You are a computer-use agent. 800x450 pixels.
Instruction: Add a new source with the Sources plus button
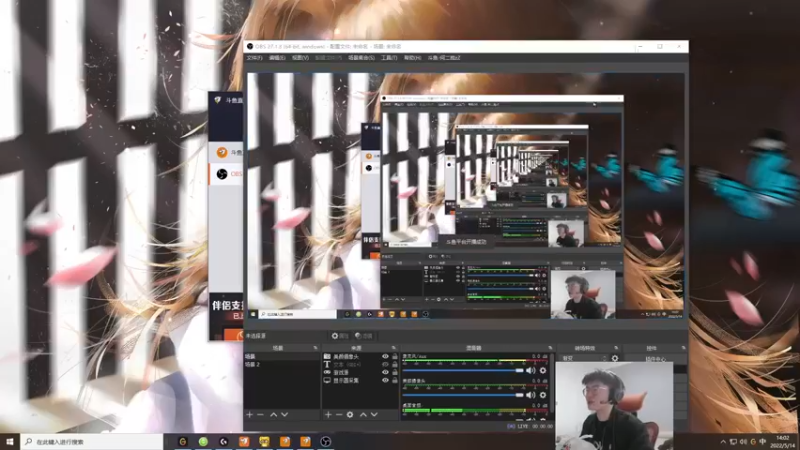[328, 415]
